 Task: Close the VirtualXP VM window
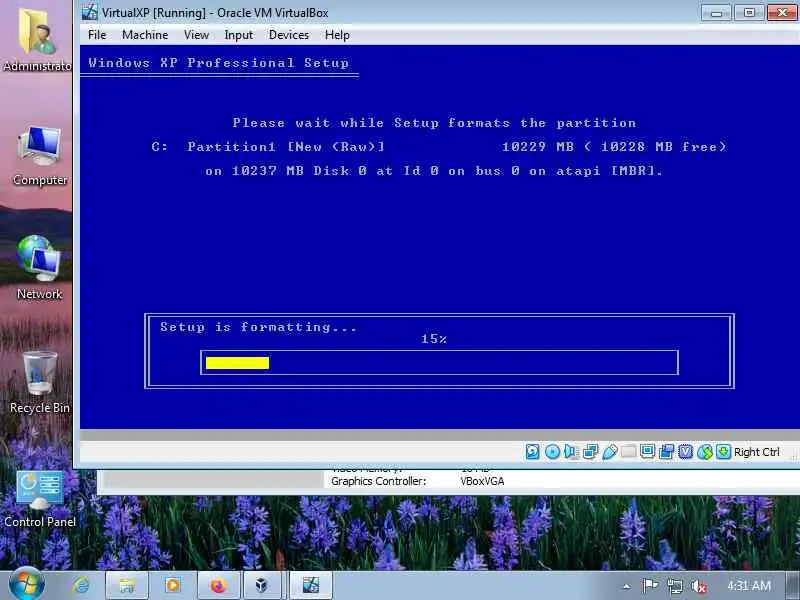tap(783, 12)
